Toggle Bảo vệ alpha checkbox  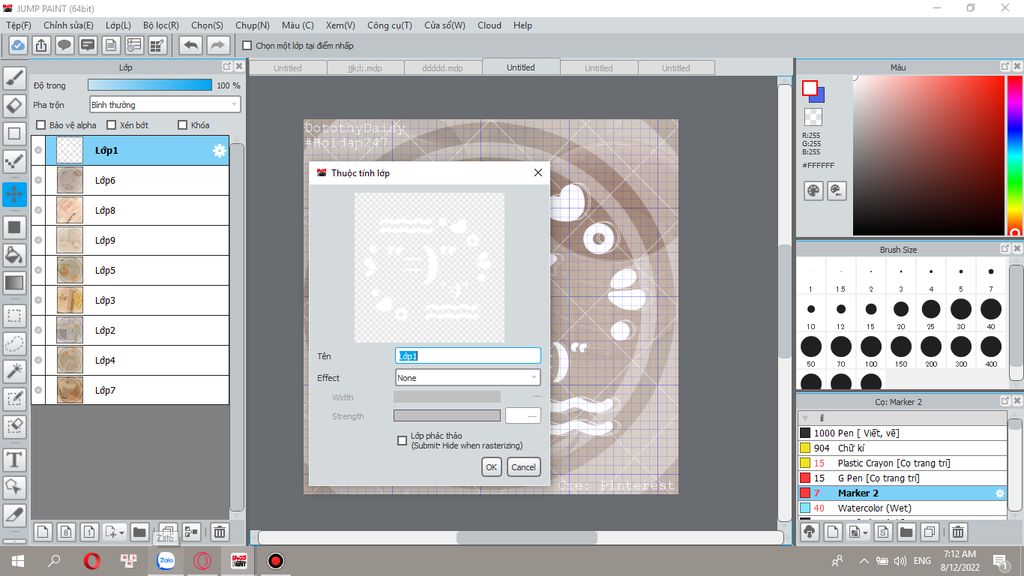tap(41, 125)
